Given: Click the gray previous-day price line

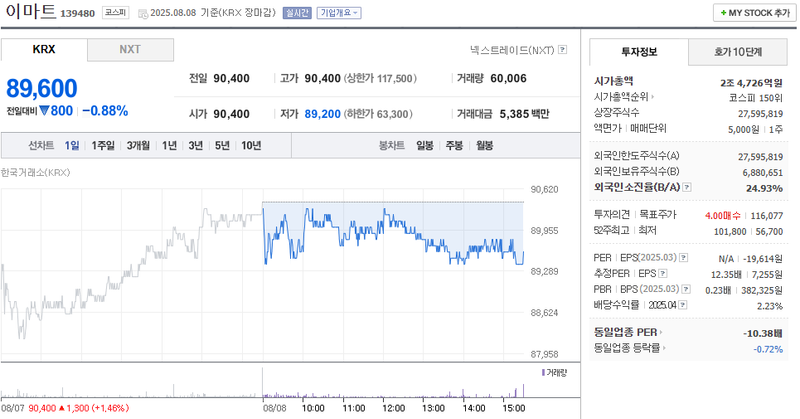Looking at the screenshot, I should pyautogui.click(x=132, y=274).
